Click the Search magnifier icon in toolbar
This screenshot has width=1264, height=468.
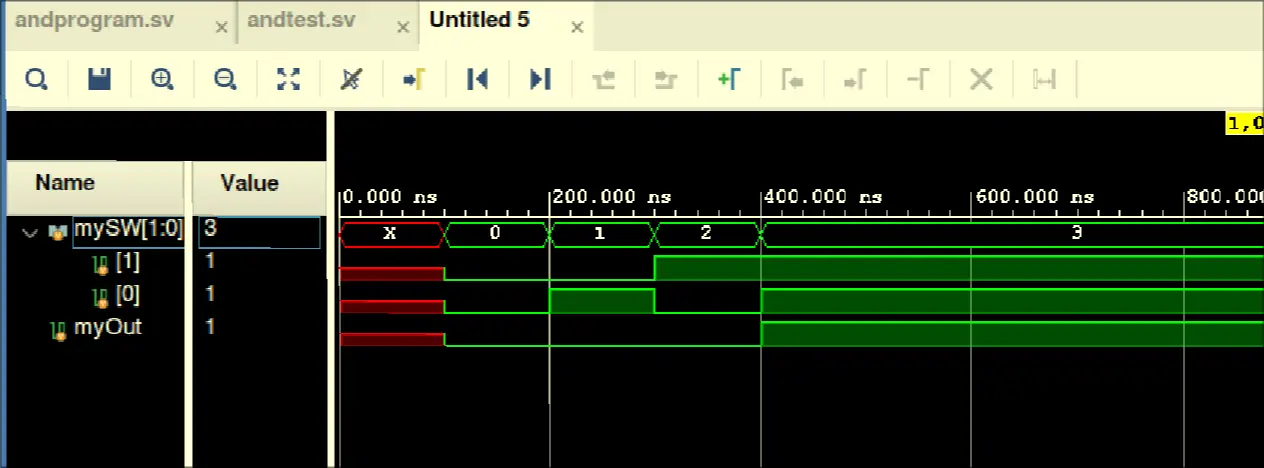click(37, 80)
